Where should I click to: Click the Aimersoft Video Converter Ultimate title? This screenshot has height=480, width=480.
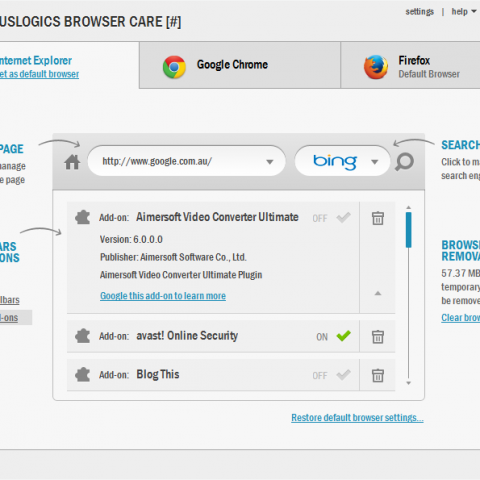click(x=217, y=217)
